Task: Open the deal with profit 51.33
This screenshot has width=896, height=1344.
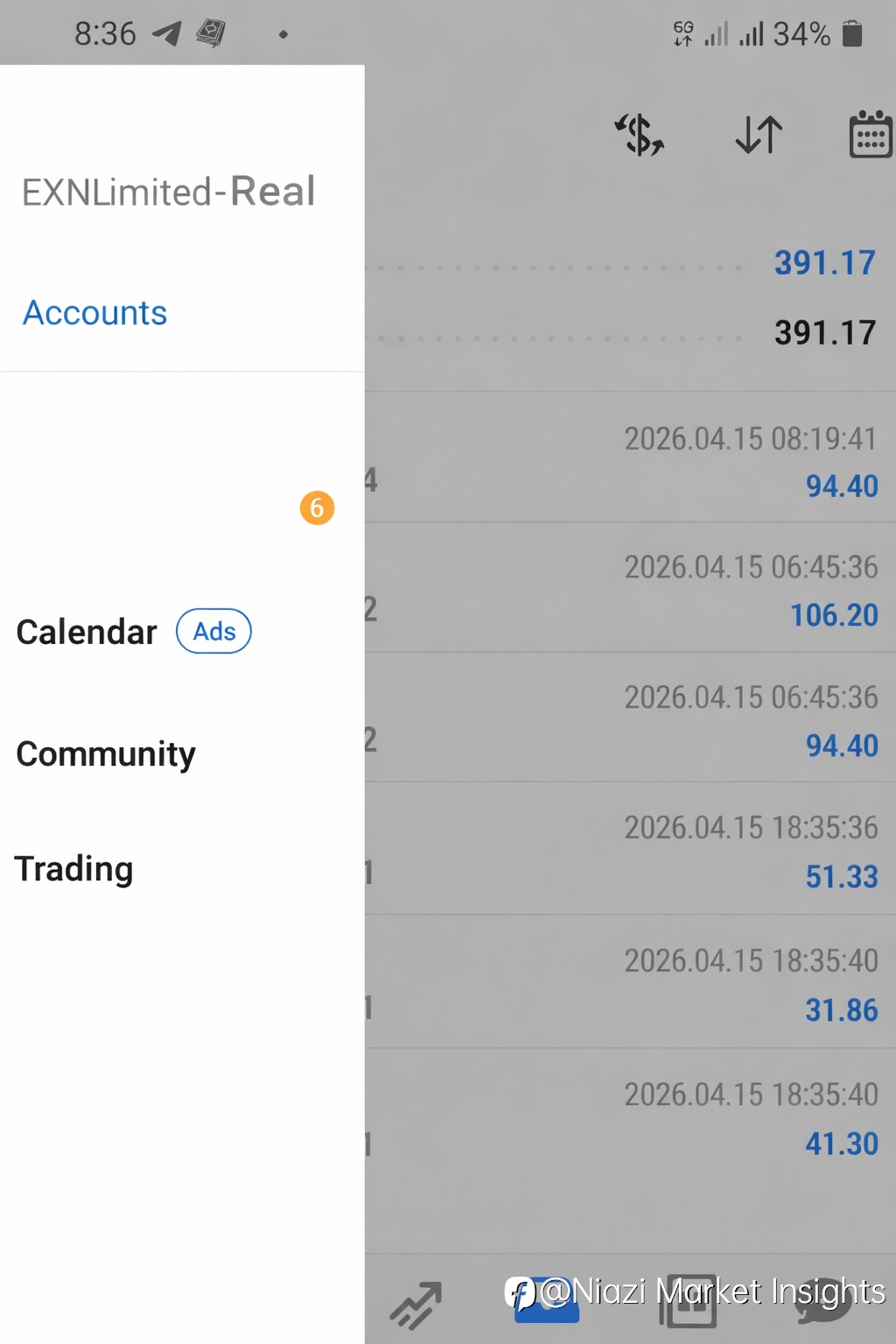Action: pos(630,849)
